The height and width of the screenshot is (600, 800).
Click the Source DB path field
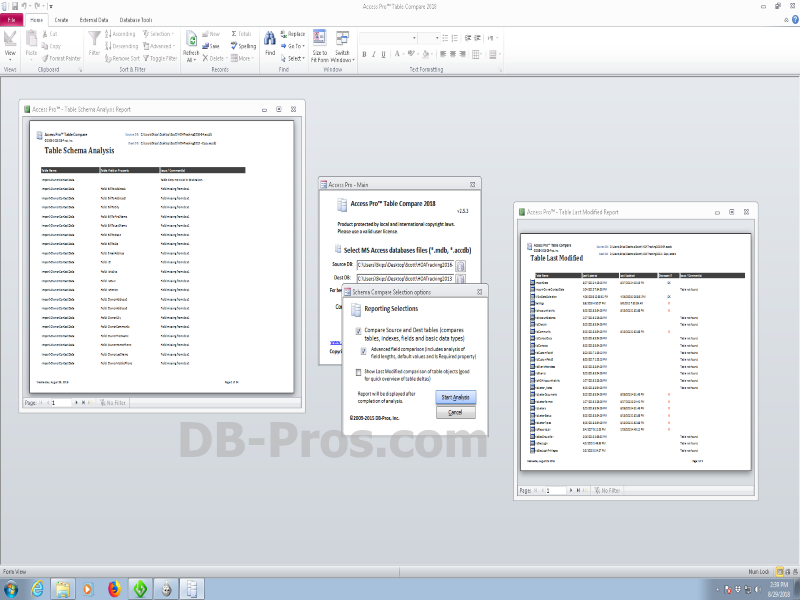point(405,265)
